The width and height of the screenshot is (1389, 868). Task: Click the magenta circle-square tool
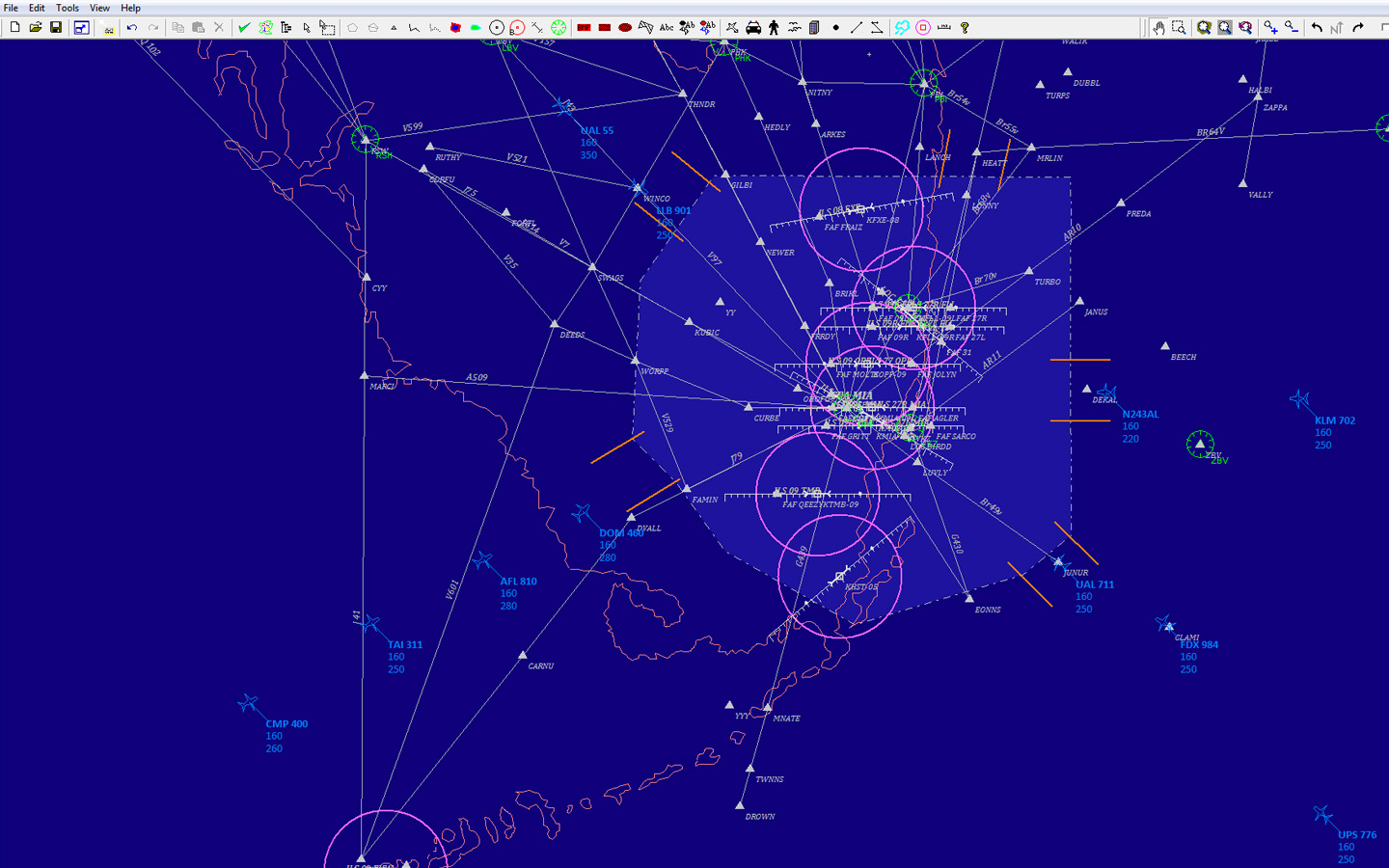(x=923, y=27)
